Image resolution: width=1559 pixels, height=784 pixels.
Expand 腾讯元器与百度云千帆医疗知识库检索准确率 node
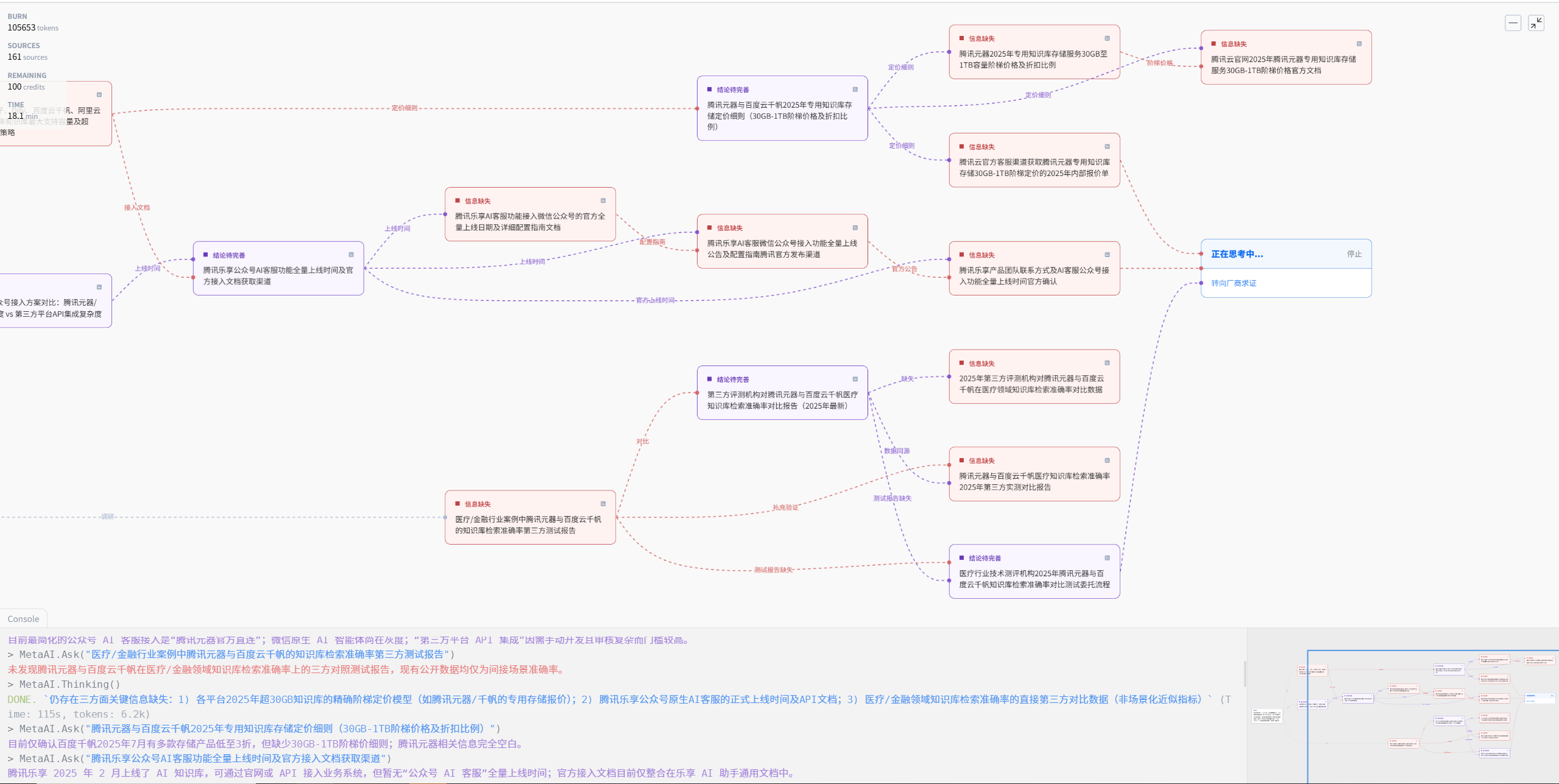tap(1107, 461)
